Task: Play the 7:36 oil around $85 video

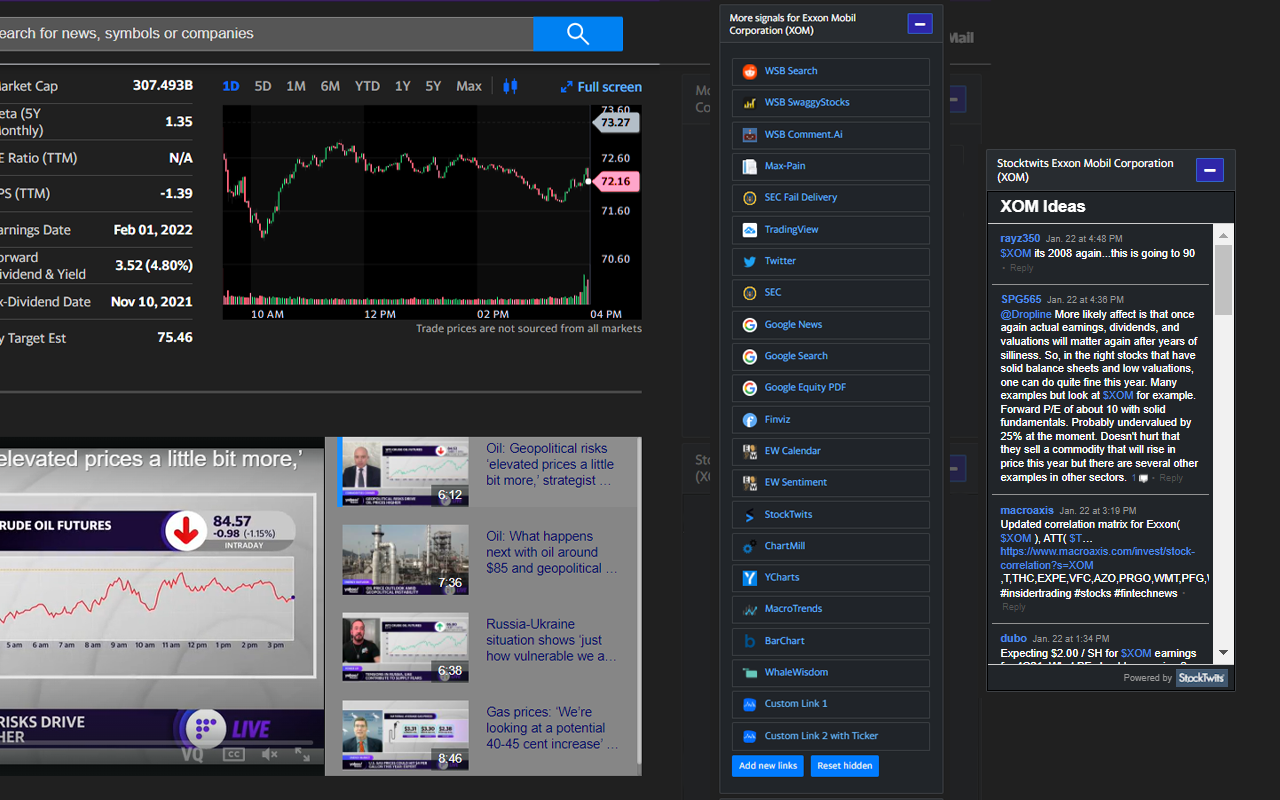Action: [405, 560]
